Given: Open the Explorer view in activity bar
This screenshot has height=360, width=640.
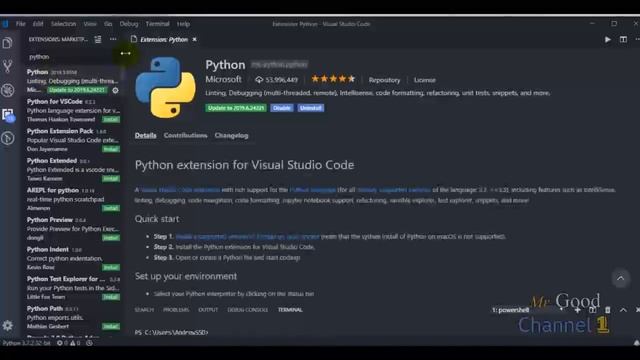Looking at the screenshot, I should click(7, 43).
